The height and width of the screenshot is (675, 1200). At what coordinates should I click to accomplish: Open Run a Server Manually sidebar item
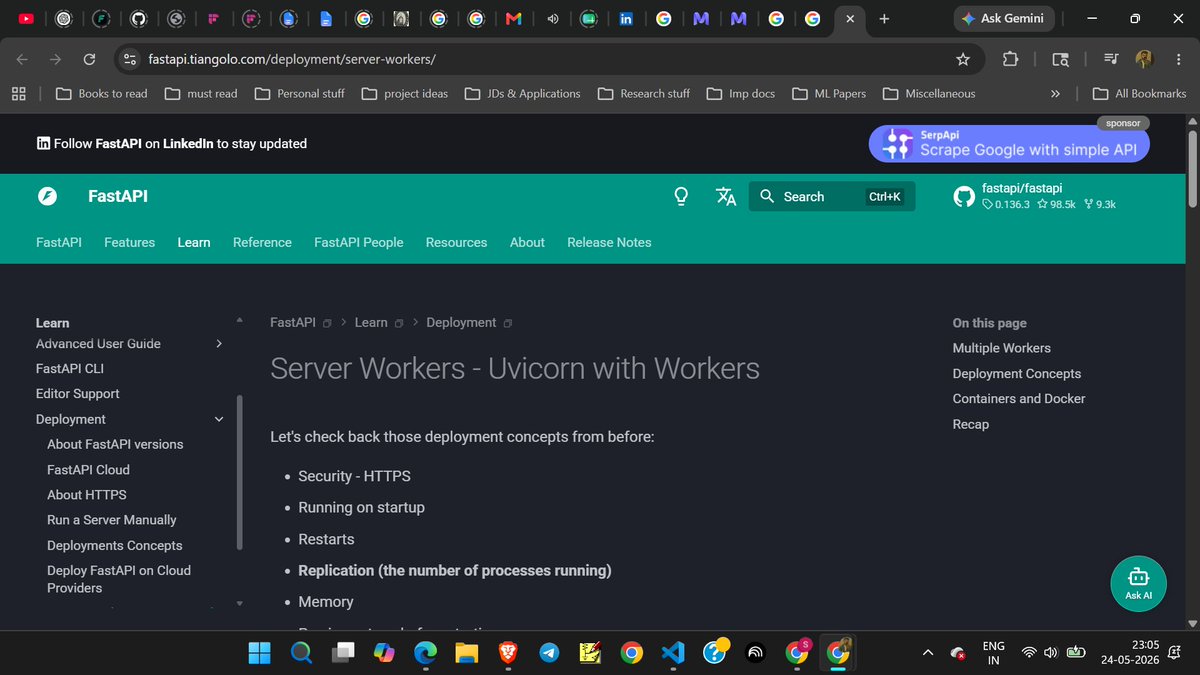pos(112,520)
